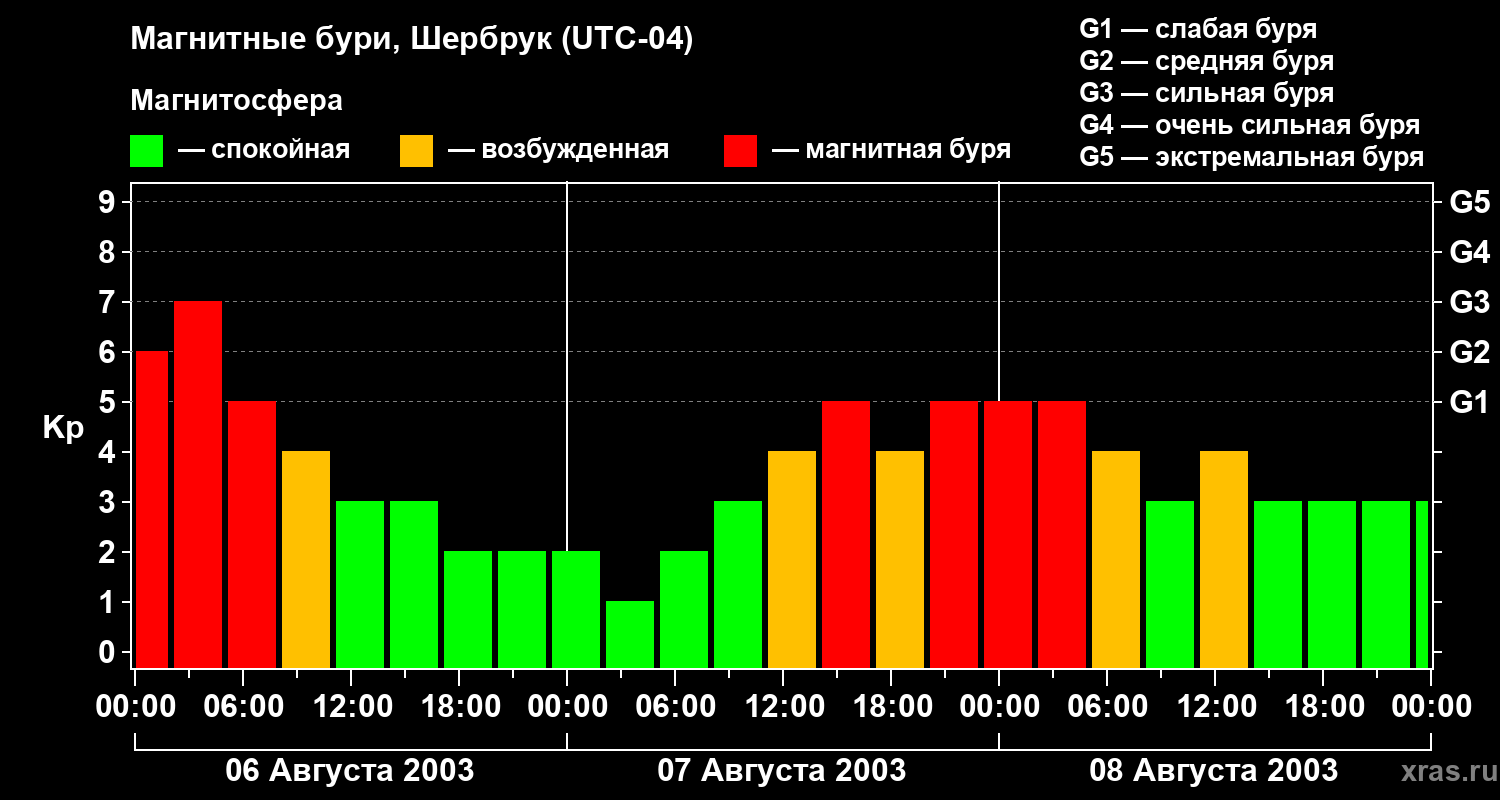Click the red Kp 6 bar on 06 August
Viewport: 1500px width, 800px height.
pyautogui.click(x=152, y=510)
